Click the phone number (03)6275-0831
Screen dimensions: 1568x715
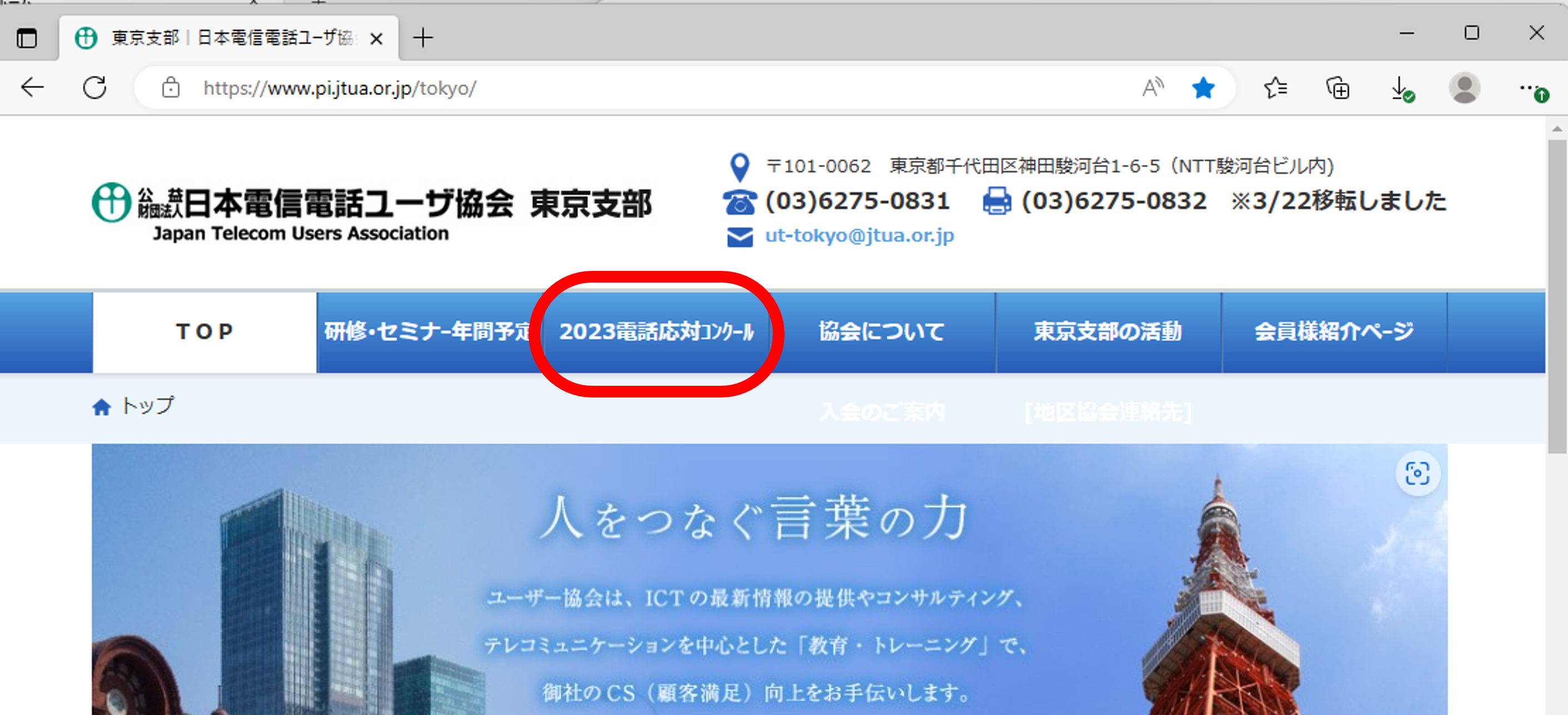pos(857,202)
